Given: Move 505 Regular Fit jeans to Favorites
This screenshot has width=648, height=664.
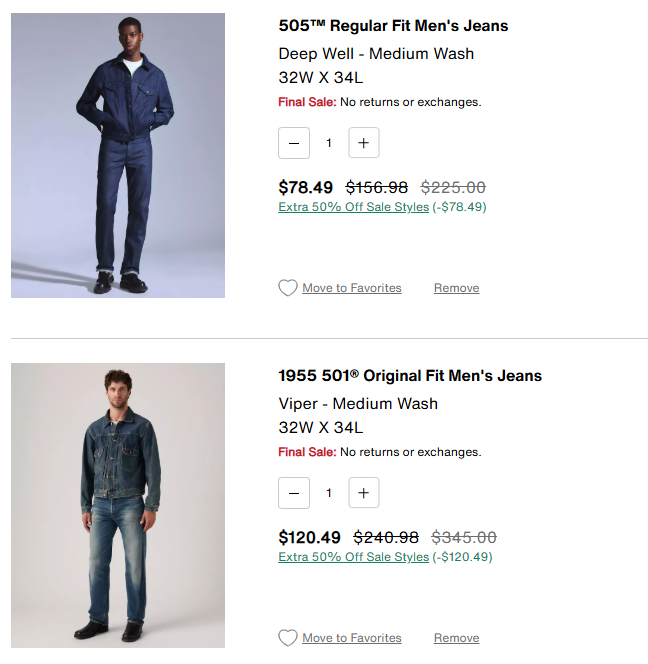Looking at the screenshot, I should click(x=351, y=288).
